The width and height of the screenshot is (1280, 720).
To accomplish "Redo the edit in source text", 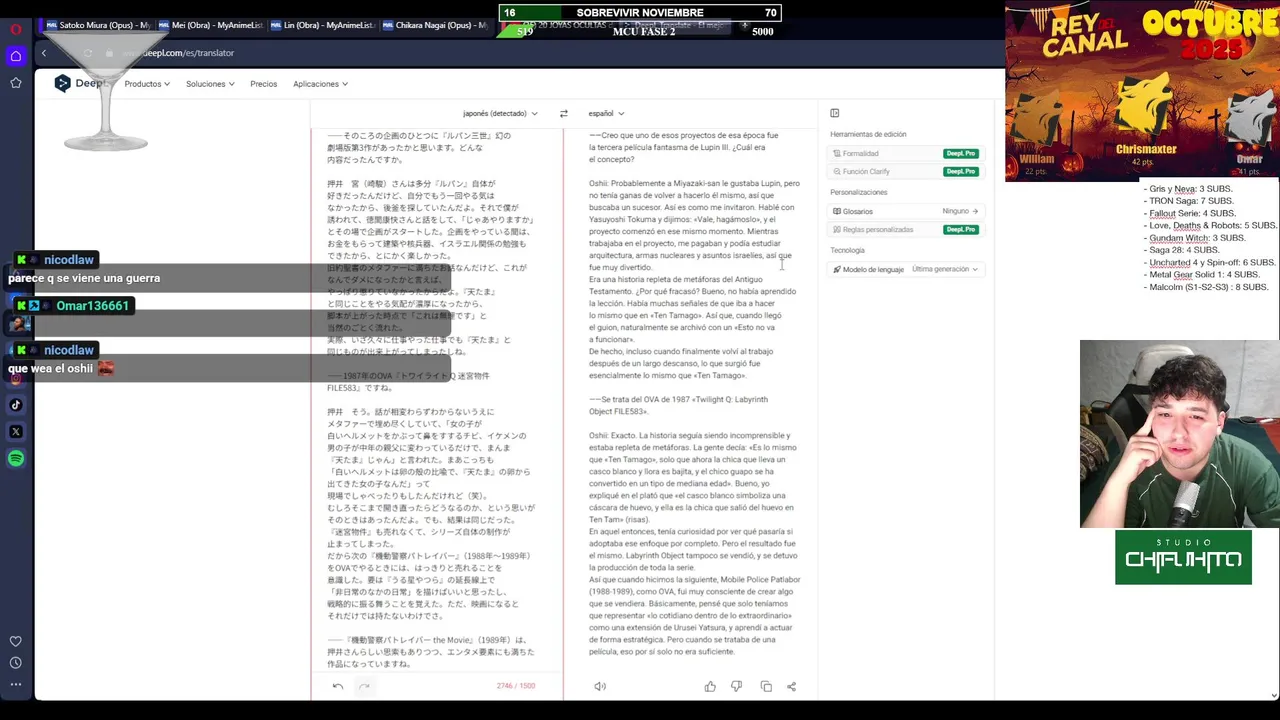I will tap(364, 686).
